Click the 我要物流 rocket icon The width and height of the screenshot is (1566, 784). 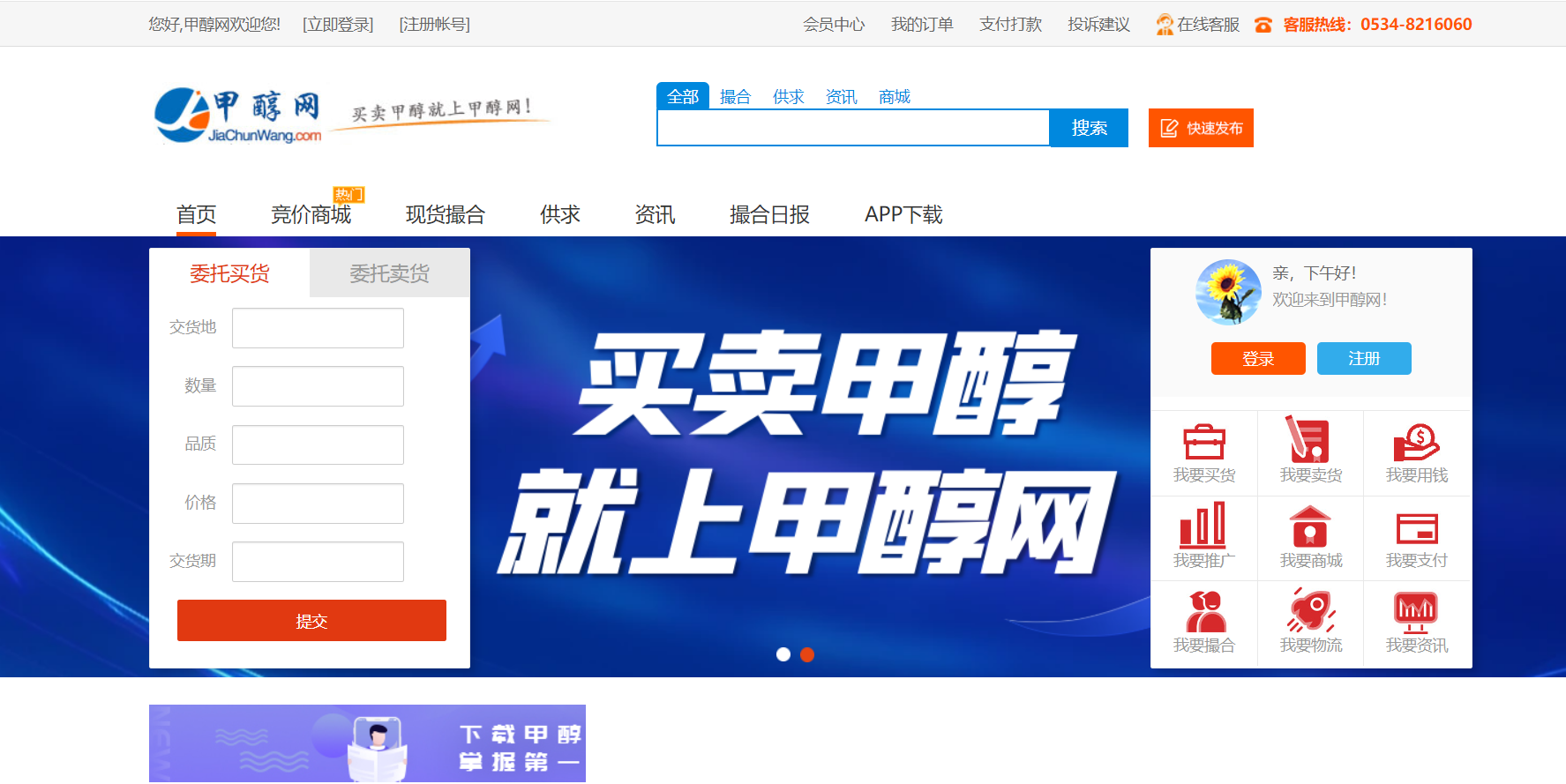tap(1311, 609)
